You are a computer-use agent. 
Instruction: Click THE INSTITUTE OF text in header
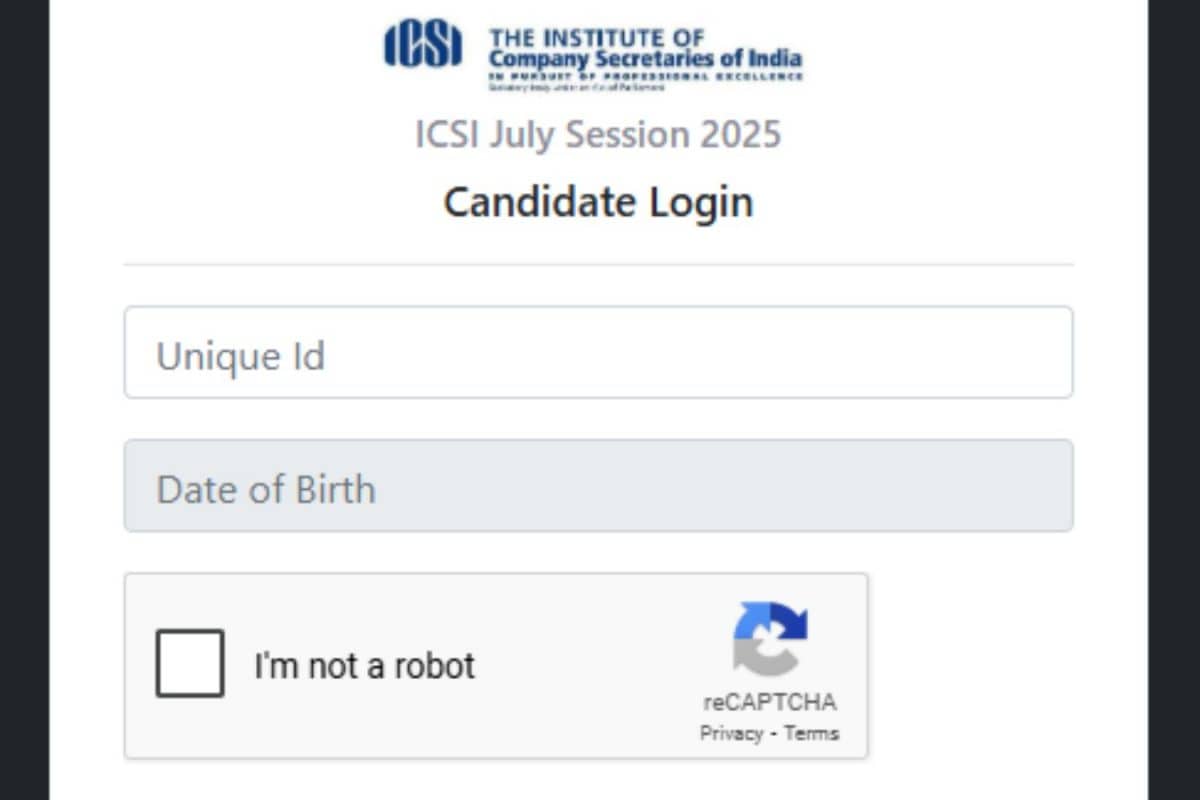596,38
